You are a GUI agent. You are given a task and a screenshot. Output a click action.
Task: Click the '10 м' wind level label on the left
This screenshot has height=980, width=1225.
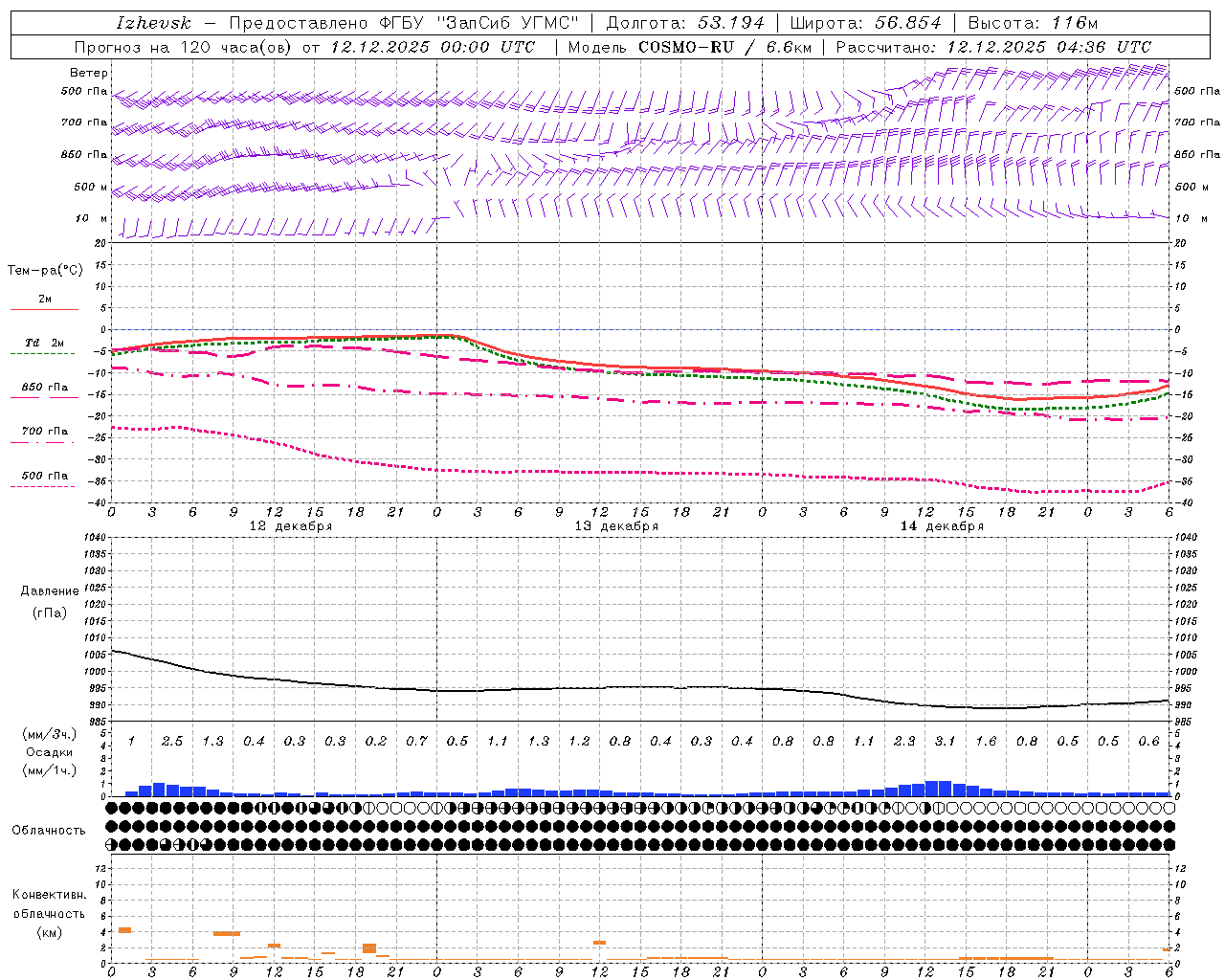pyautogui.click(x=91, y=218)
